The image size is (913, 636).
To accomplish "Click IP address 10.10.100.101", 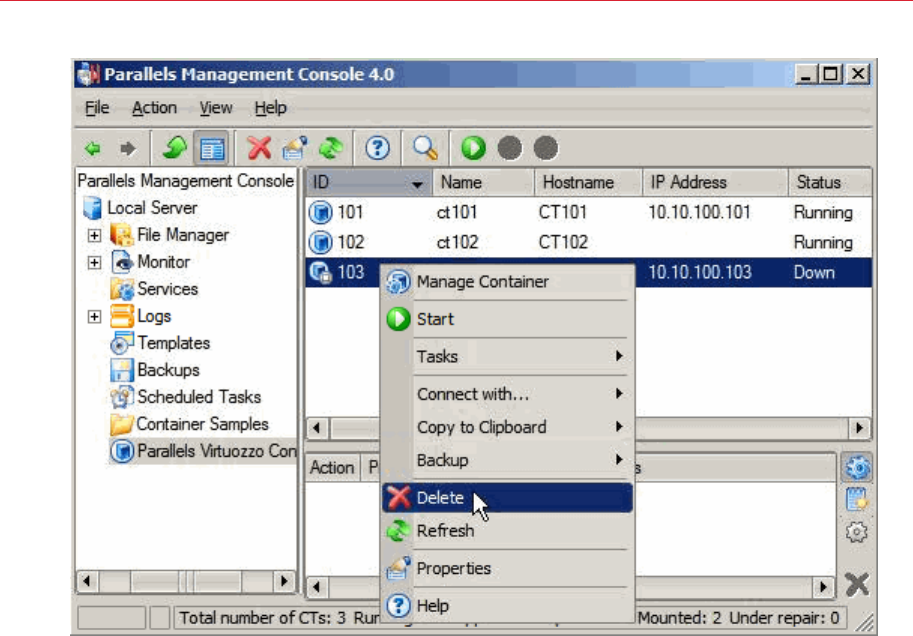I will pos(699,213).
